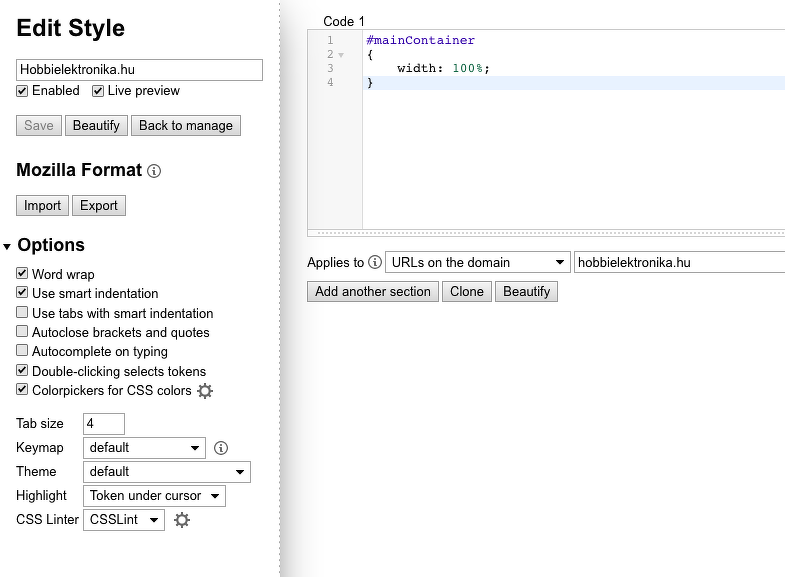Disable the Live preview checkbox
Viewport: 785px width, 577px height.
point(98,91)
